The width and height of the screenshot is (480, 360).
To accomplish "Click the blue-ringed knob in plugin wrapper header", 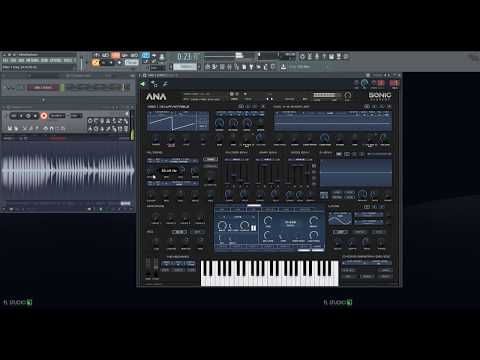I will pos(364,83).
